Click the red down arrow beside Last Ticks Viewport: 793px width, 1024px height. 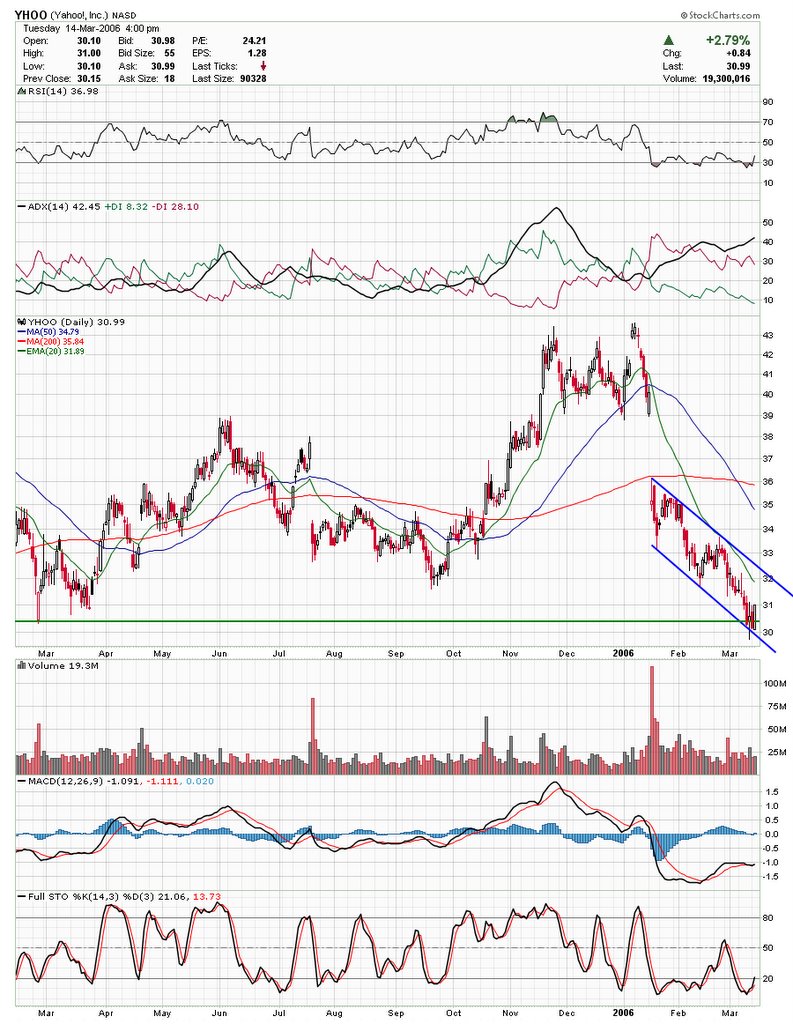(263, 66)
